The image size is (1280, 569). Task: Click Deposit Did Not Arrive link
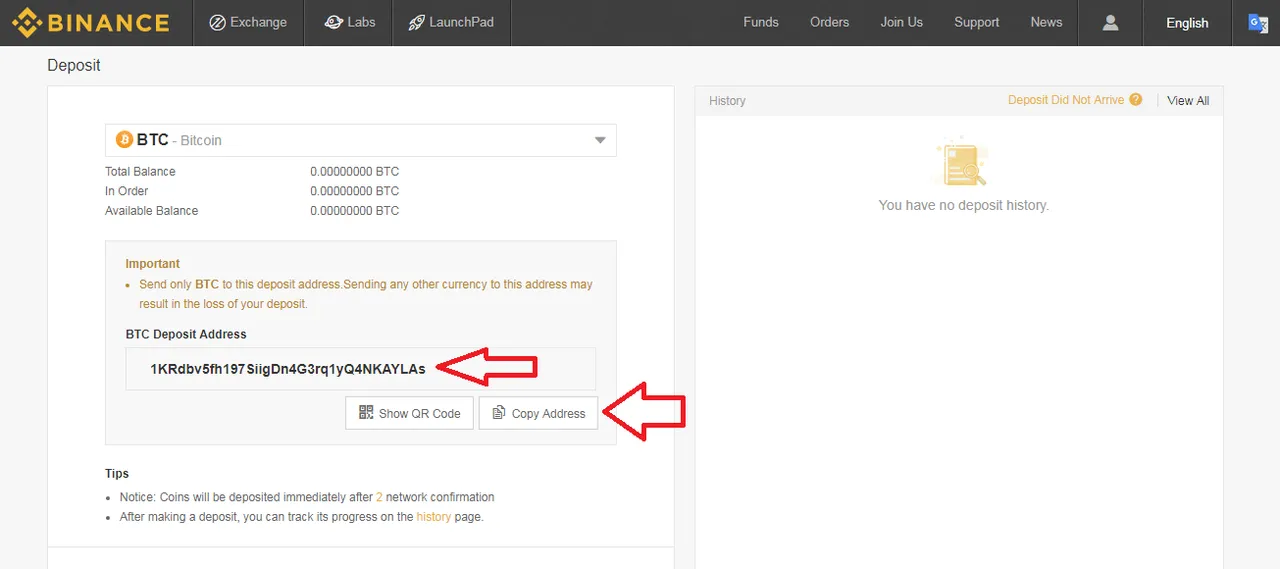pos(1066,100)
